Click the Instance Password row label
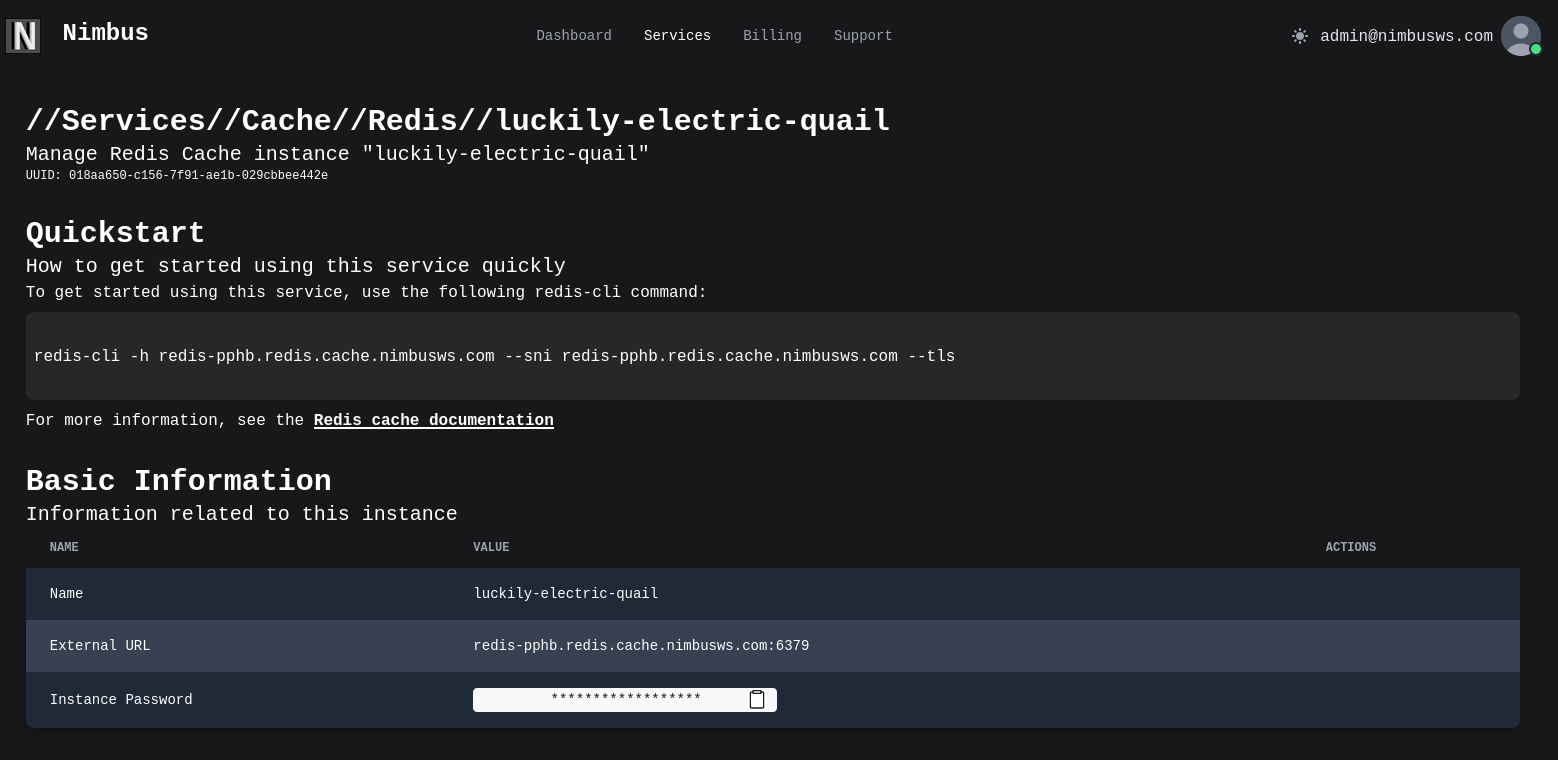Screen dimensions: 1558x760 coord(121,700)
